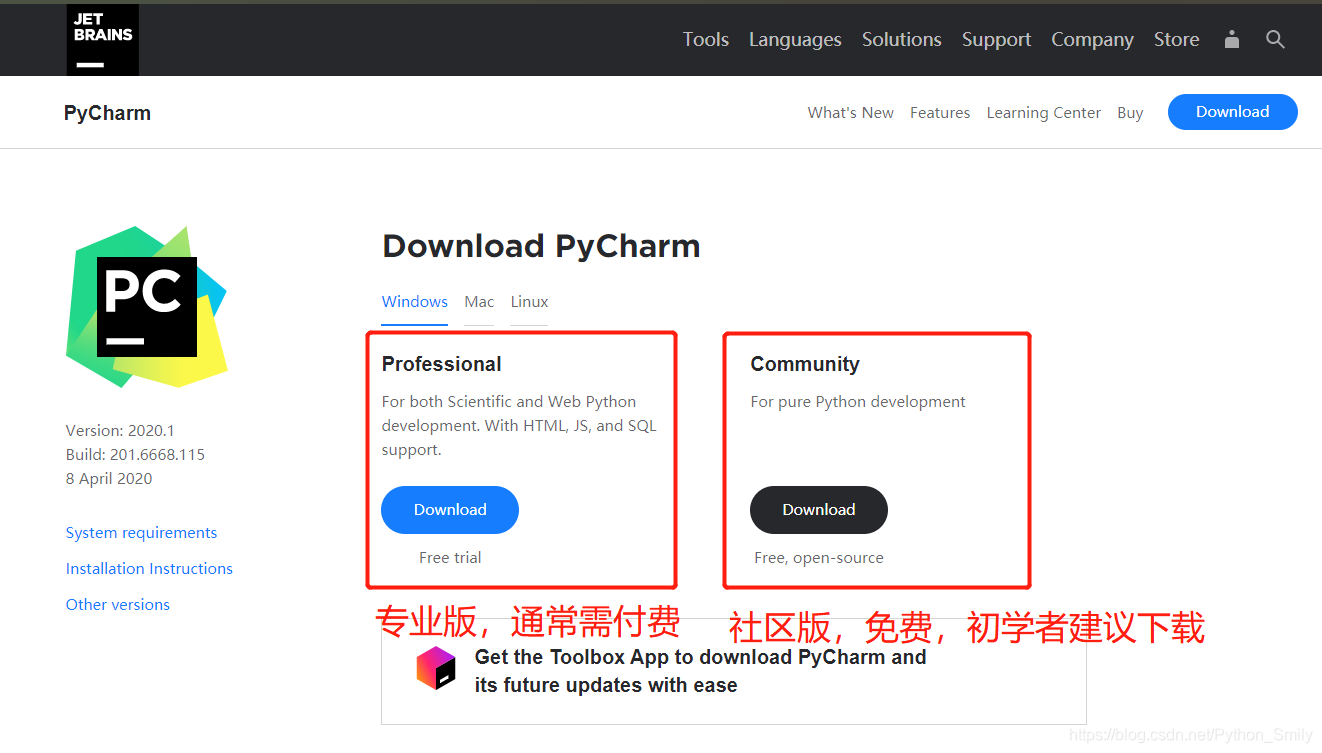Click the large PyCharm PC logo
1322x753 pixels.
[147, 307]
